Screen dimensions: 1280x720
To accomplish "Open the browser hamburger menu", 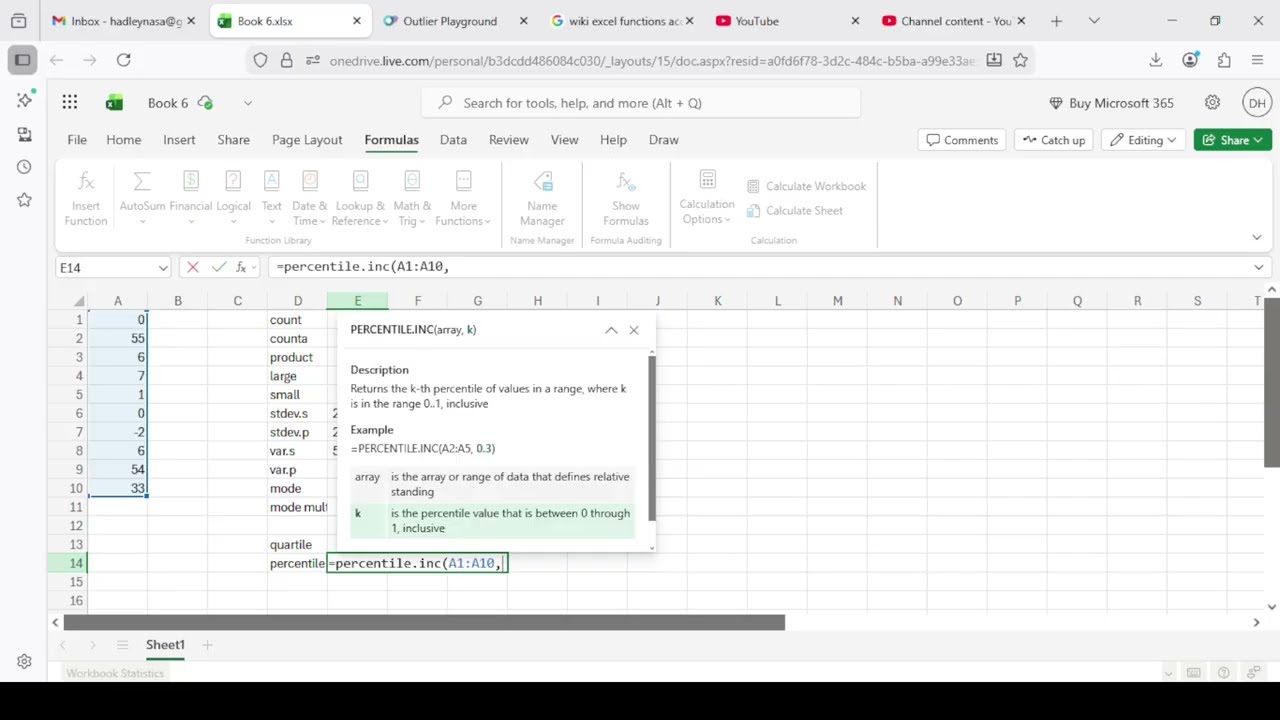I will 1258,60.
